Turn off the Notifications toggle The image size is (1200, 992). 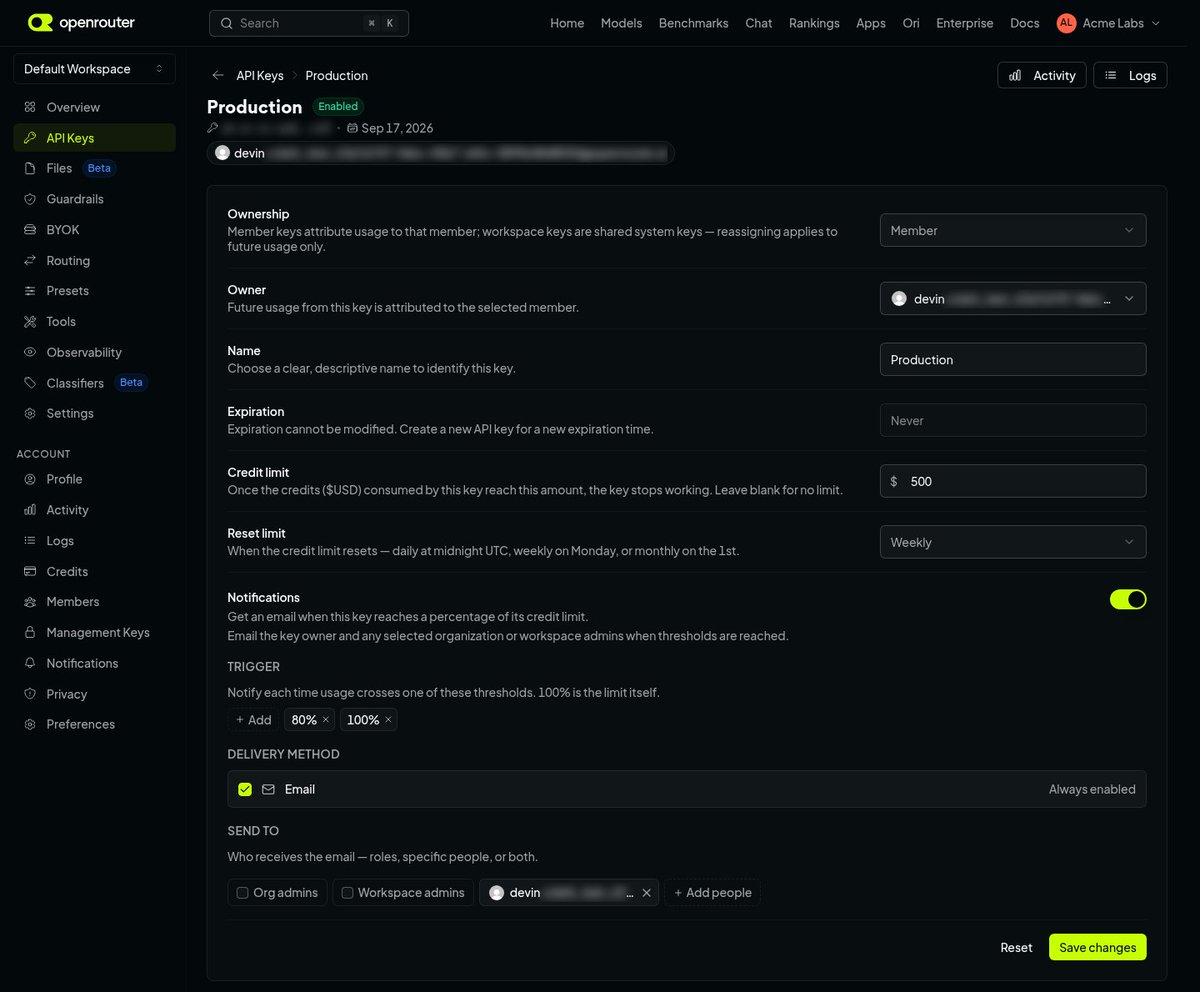tap(1128, 599)
